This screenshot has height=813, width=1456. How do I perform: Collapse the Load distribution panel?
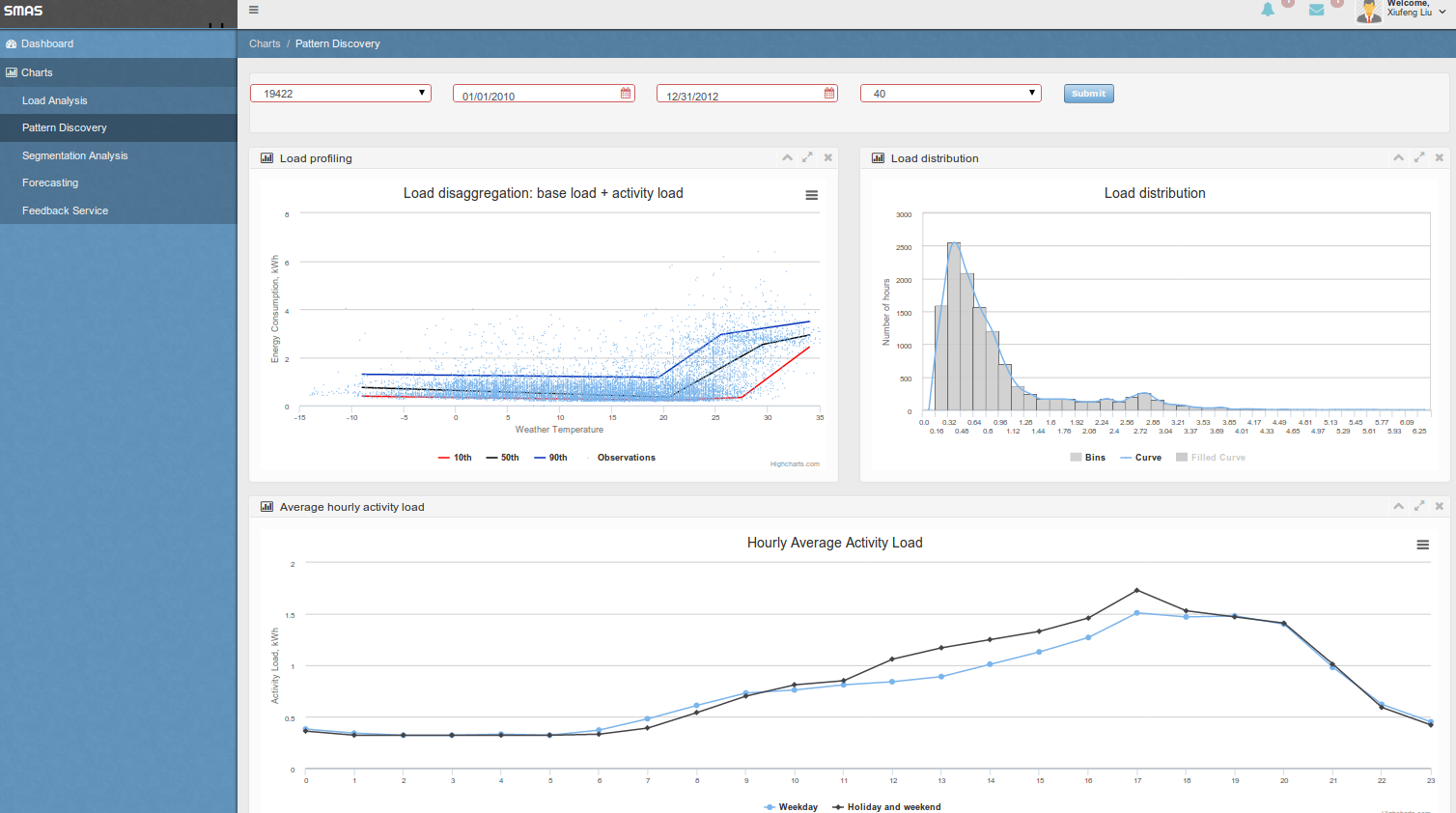[1398, 157]
